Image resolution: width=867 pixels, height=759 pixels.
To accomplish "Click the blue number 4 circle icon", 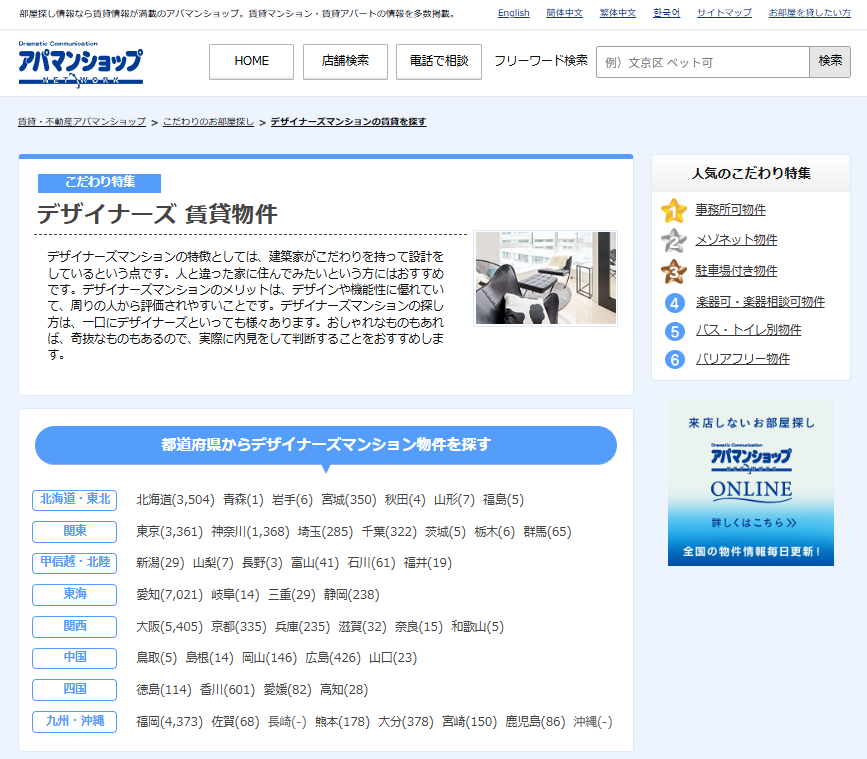I will pos(674,303).
